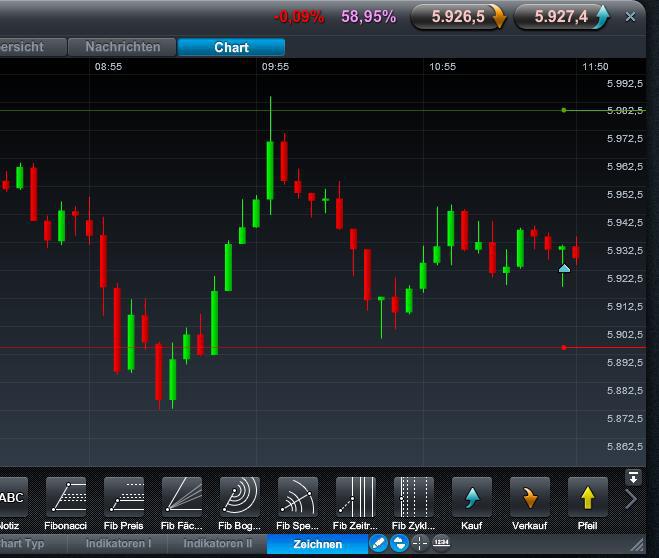The image size is (659, 558).
Task: Click the 1234 values display icon
Action: (x=441, y=542)
